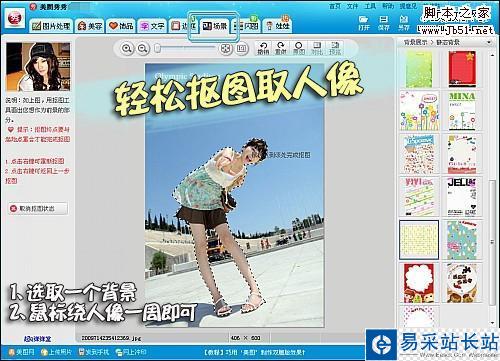Choose the brown cartoon circle background thumbnail
The width and height of the screenshot is (500, 361).
point(462,283)
